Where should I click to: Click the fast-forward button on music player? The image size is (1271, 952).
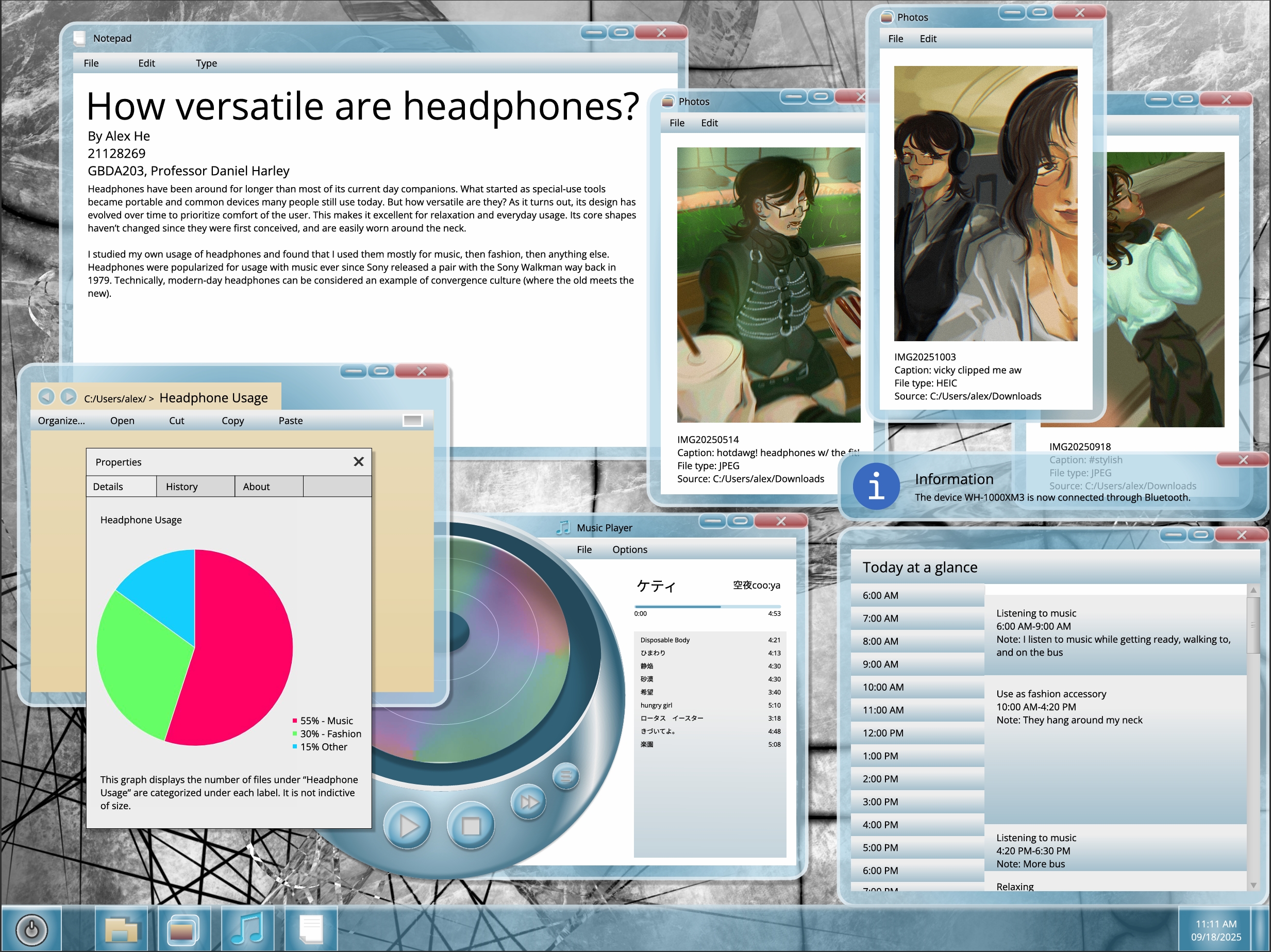529,801
